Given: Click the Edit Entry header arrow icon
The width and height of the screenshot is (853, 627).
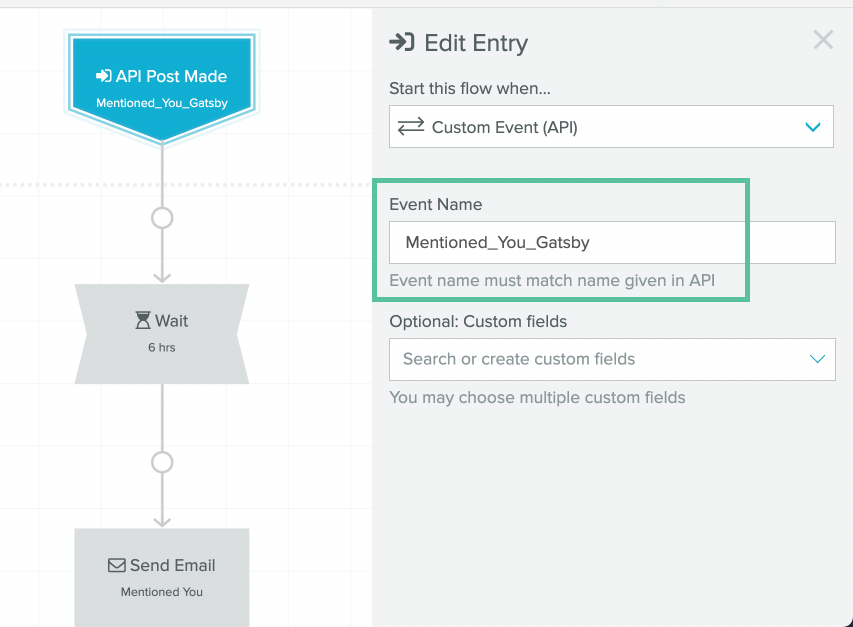Looking at the screenshot, I should click(x=402, y=42).
